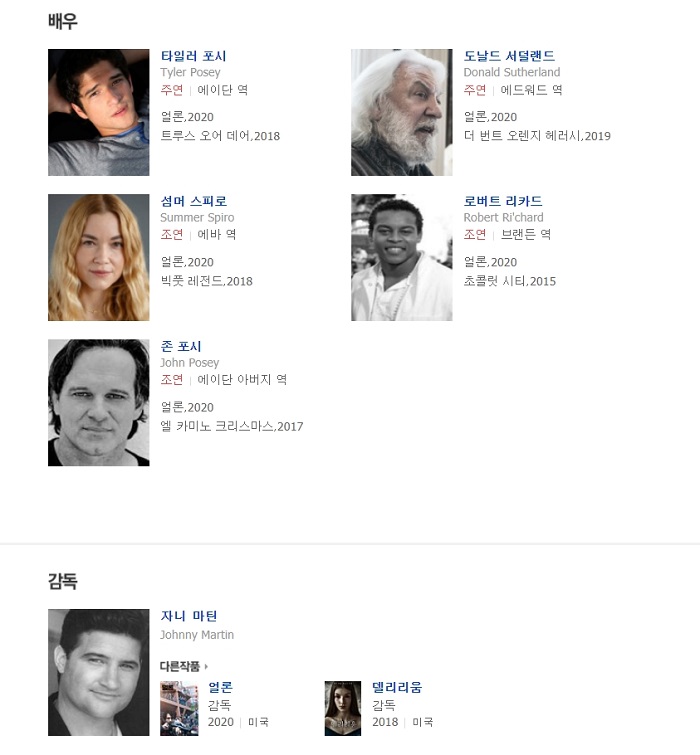This screenshot has width=700, height=755.
Task: Open the 도날드 서덜랜드 name link
Action: click(x=509, y=56)
